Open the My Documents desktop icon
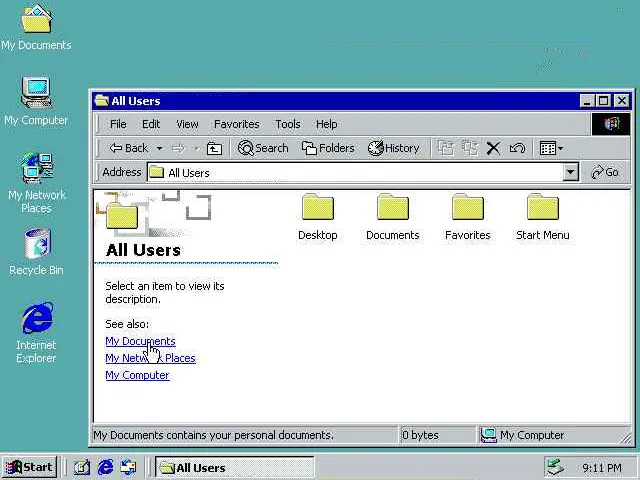The height and width of the screenshot is (480, 640). pos(36,27)
